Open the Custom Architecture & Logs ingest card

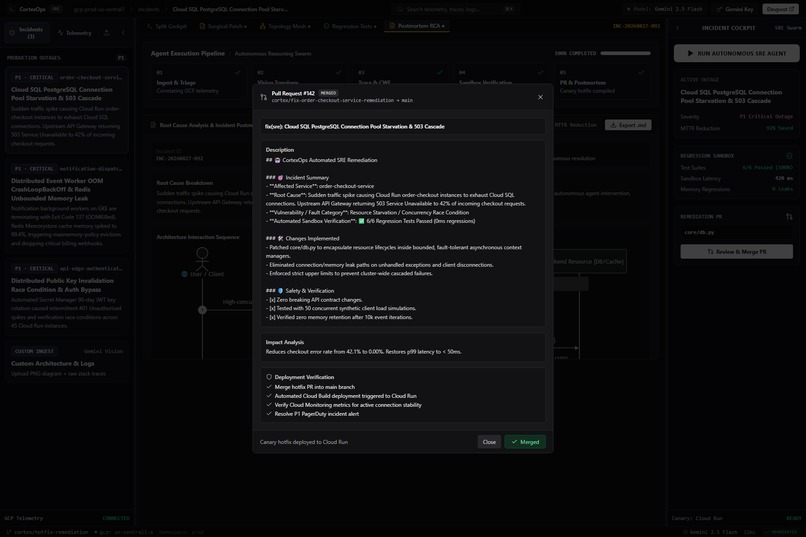click(66, 362)
